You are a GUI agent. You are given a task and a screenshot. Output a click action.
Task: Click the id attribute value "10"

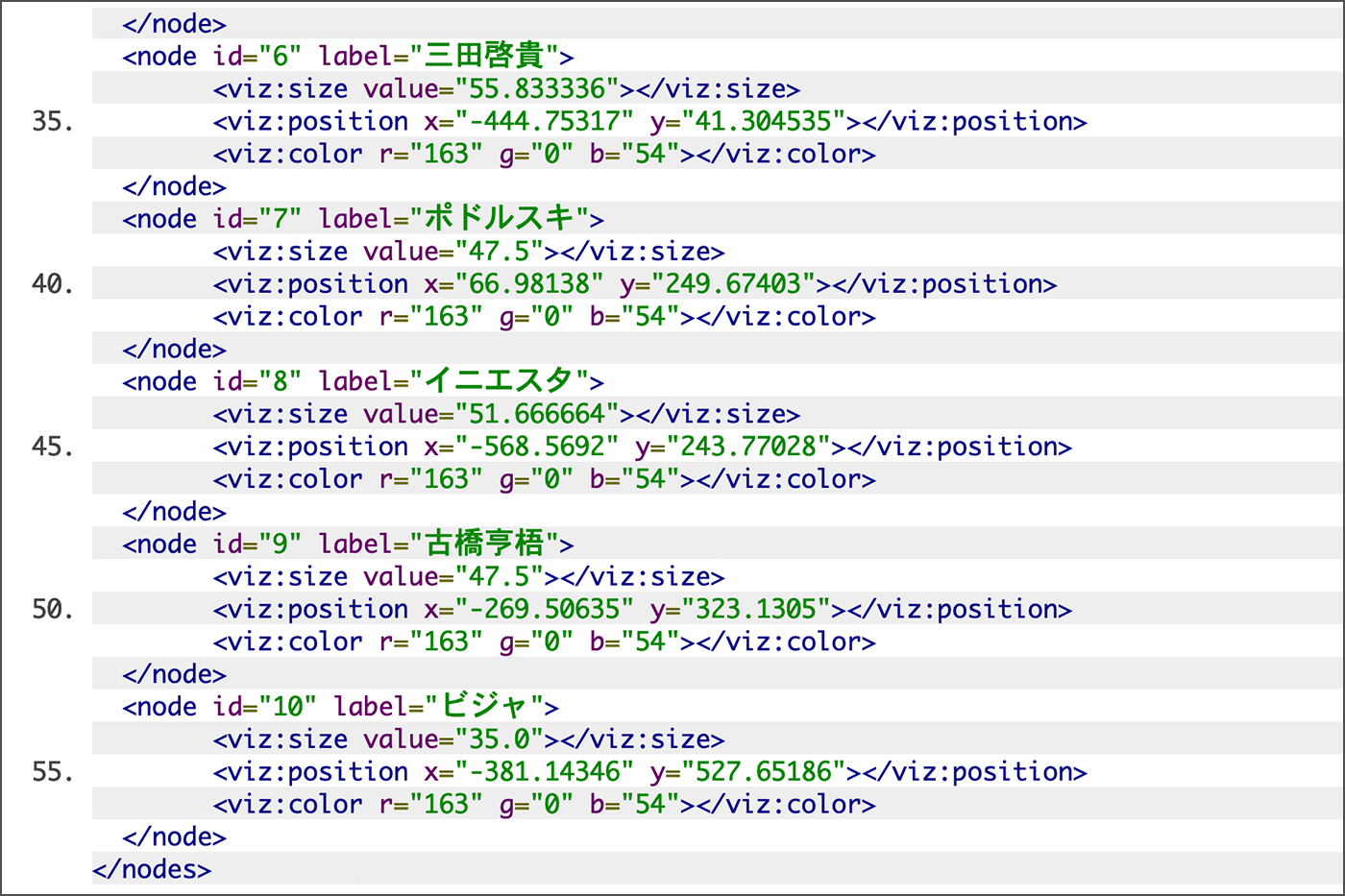[x=287, y=707]
